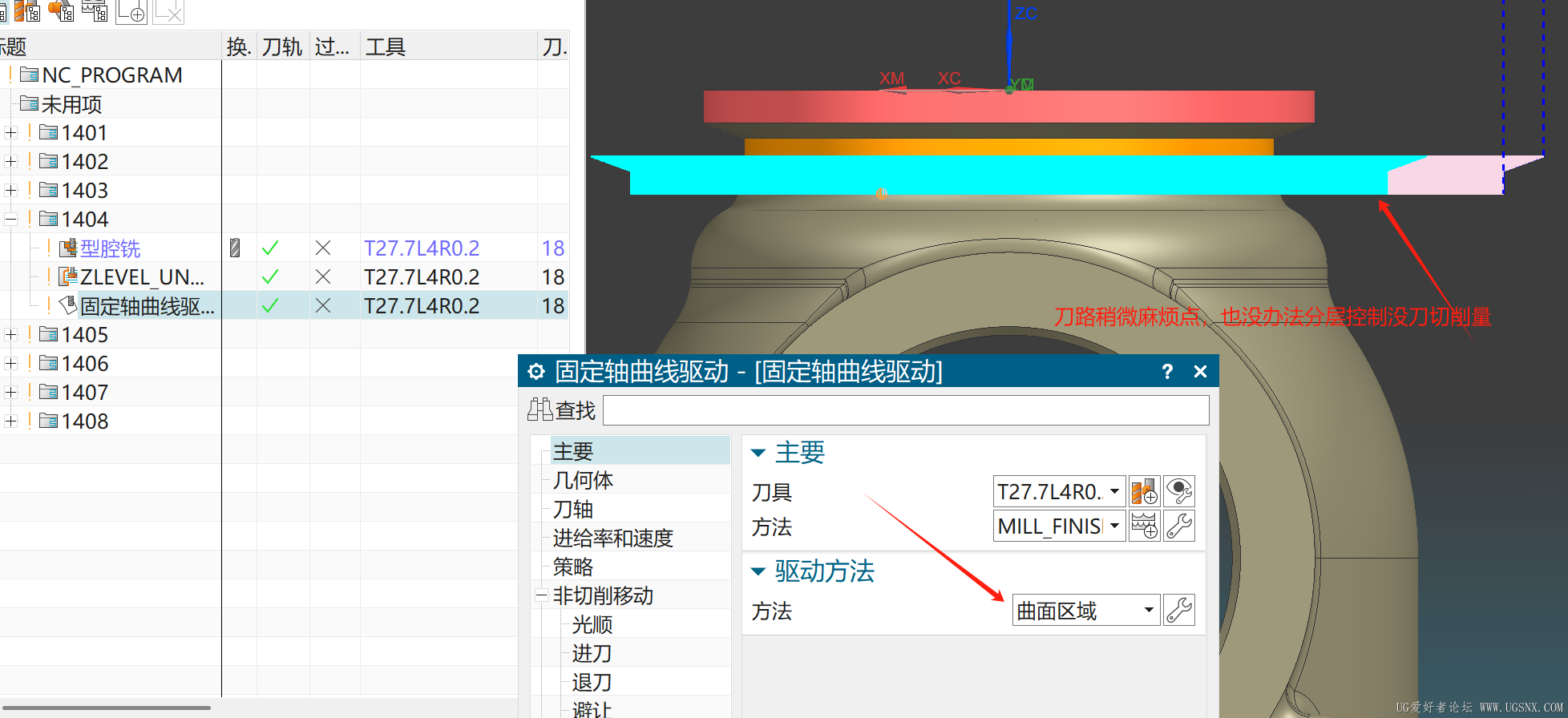Expand the 1408 program group
The width and height of the screenshot is (1568, 718).
pyautogui.click(x=10, y=421)
